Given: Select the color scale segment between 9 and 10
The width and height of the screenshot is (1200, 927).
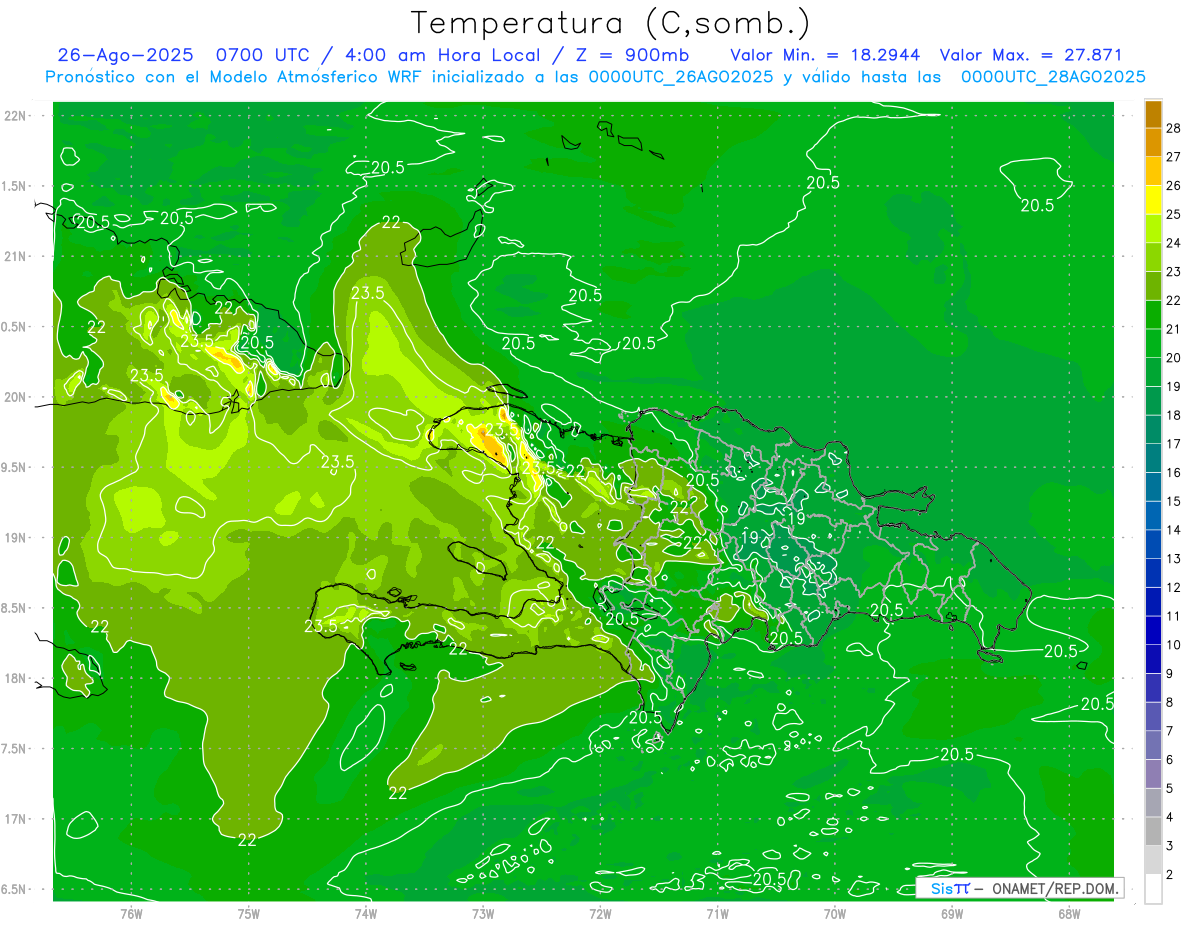Looking at the screenshot, I should 1153,660.
